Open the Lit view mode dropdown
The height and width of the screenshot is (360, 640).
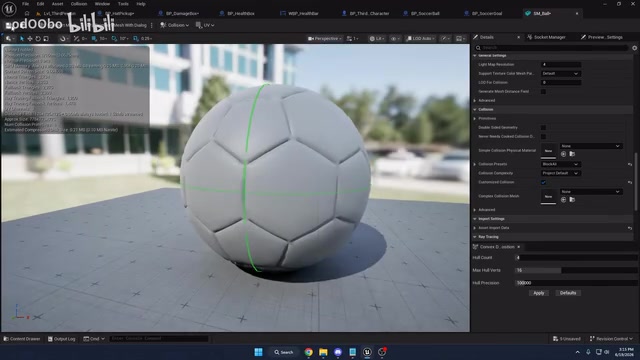click(377, 38)
